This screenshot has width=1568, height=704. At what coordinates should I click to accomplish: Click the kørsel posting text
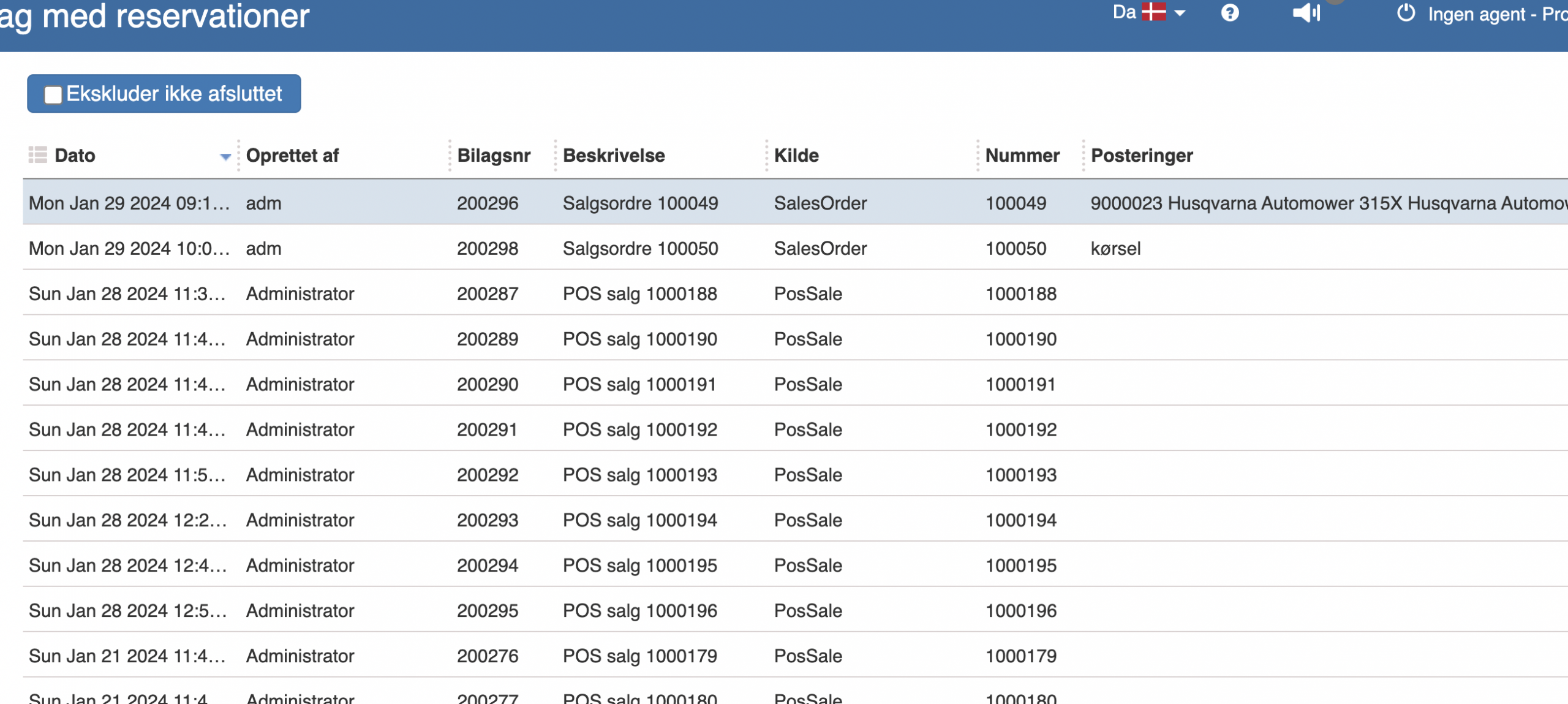[1115, 248]
